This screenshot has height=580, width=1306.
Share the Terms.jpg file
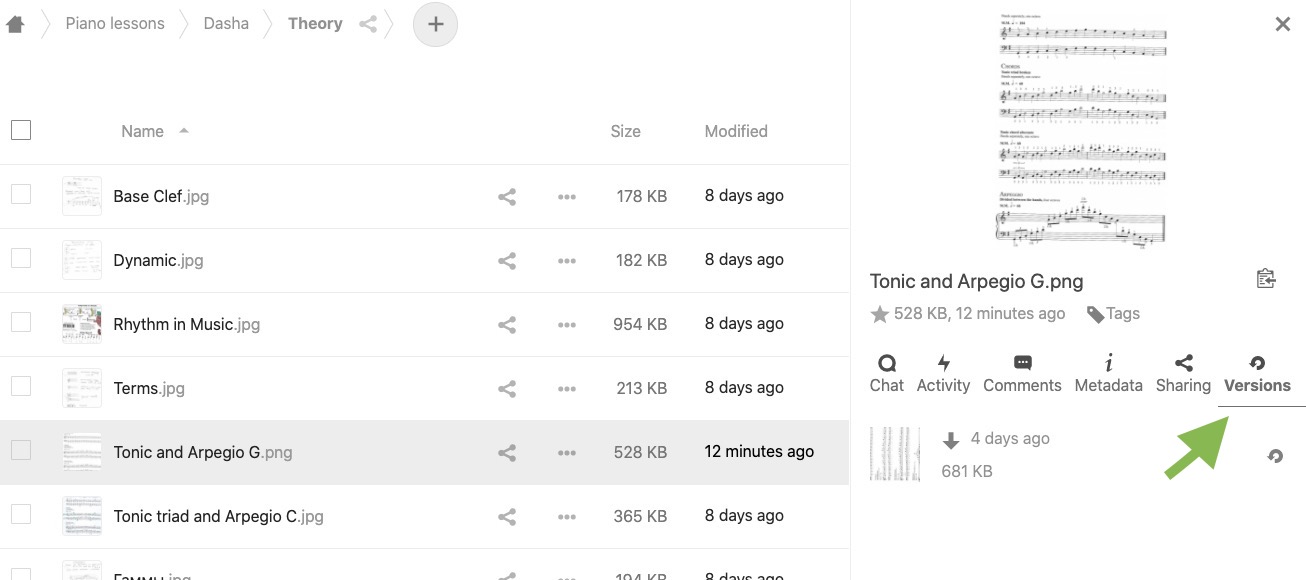pyautogui.click(x=507, y=389)
